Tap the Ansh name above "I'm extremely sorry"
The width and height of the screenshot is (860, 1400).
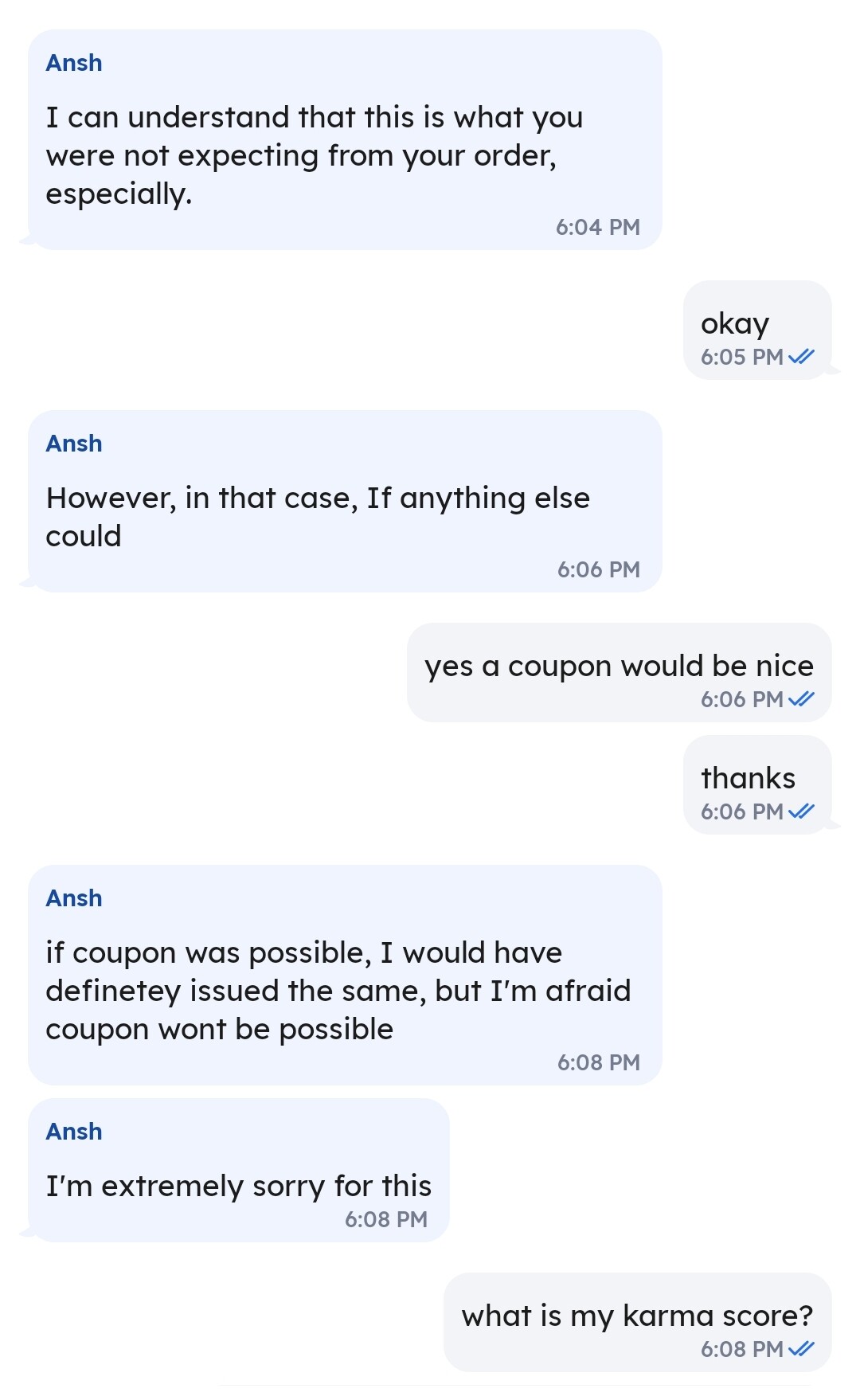tap(74, 1132)
